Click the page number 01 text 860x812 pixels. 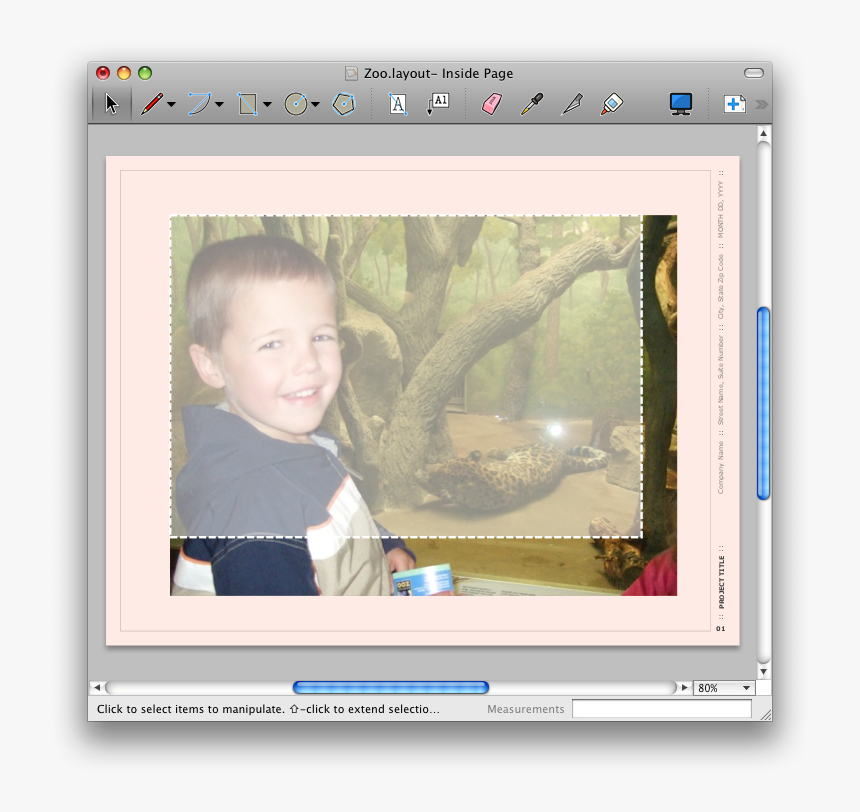pyautogui.click(x=721, y=629)
